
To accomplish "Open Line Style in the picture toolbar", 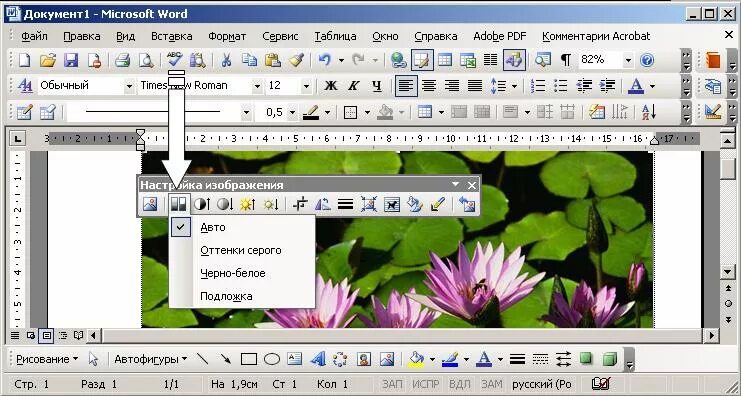I will tap(346, 205).
